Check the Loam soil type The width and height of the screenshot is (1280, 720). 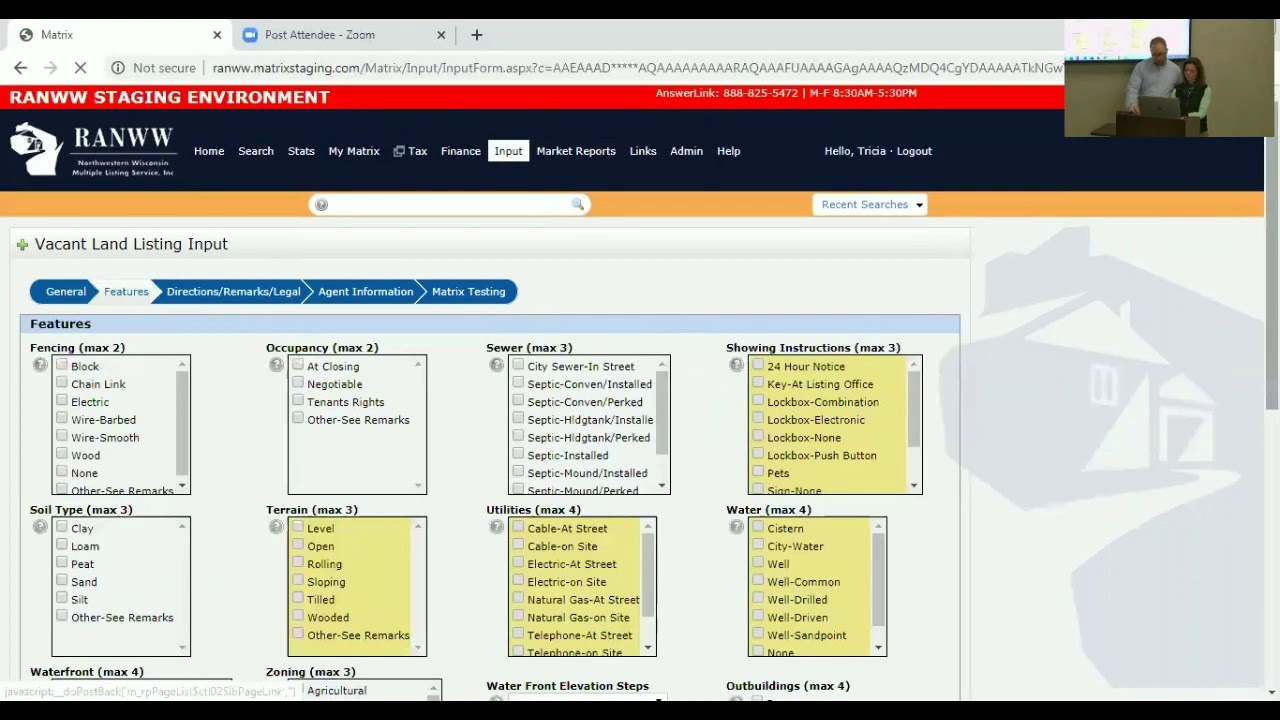click(62, 545)
